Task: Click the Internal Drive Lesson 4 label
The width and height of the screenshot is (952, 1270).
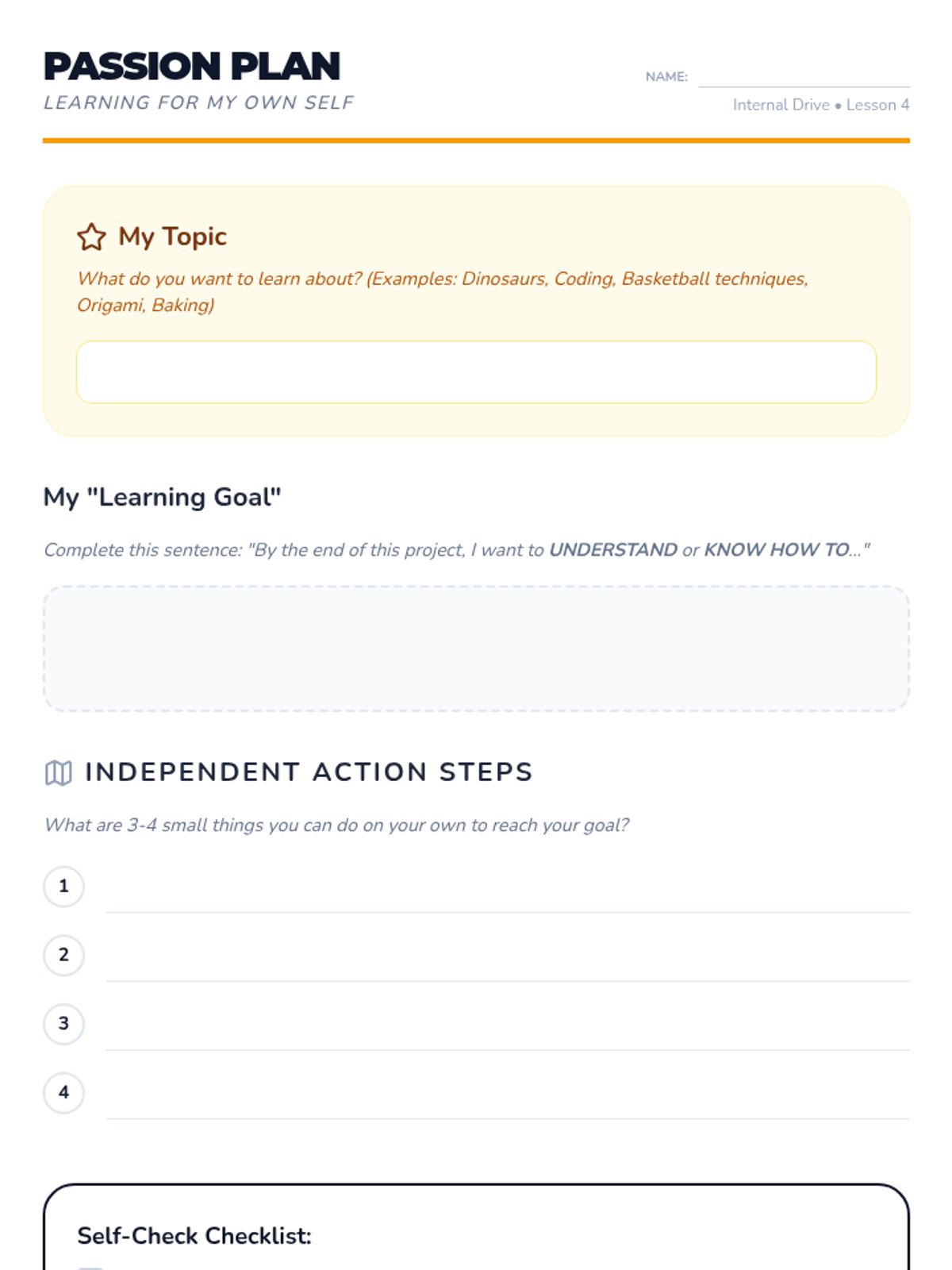Action: tap(820, 105)
